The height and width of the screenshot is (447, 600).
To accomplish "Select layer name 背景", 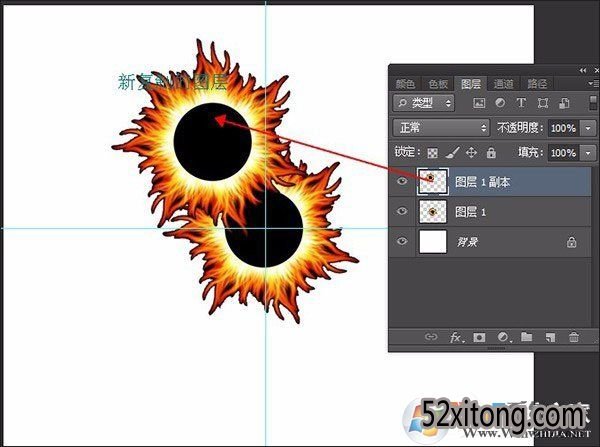I will tap(467, 242).
